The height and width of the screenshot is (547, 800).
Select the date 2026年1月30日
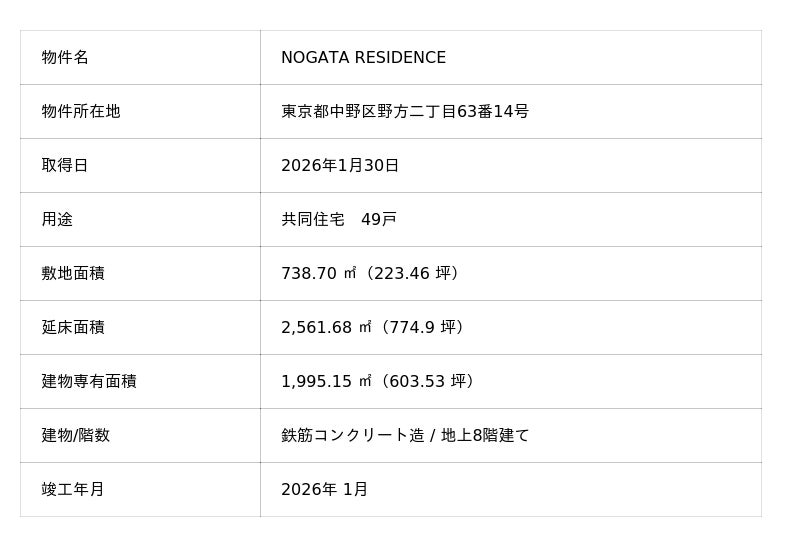[340, 166]
